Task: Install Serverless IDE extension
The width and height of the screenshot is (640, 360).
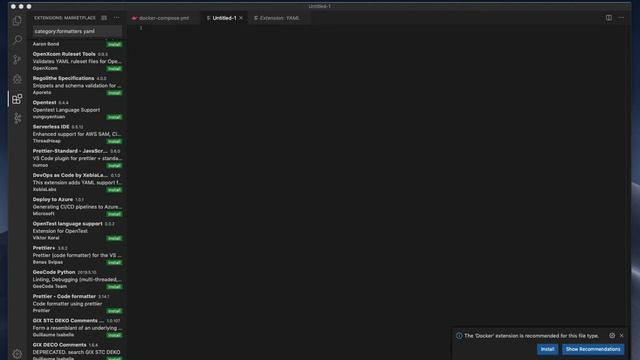Action: 114,141
